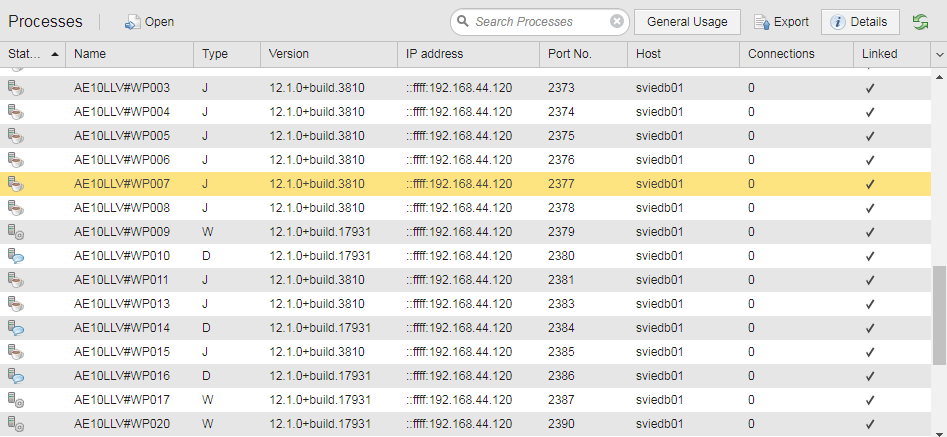Click the status icon of AE10LLV#WP014
Viewport: 947px width, 437px height.
16,328
